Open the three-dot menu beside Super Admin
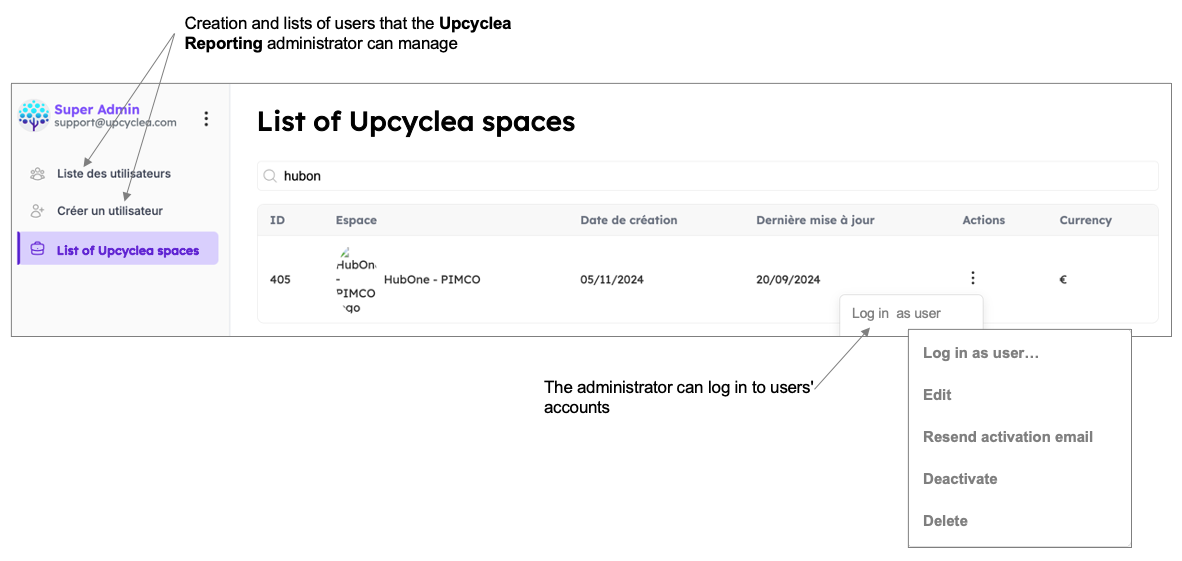1182x561 pixels. pyautogui.click(x=207, y=118)
